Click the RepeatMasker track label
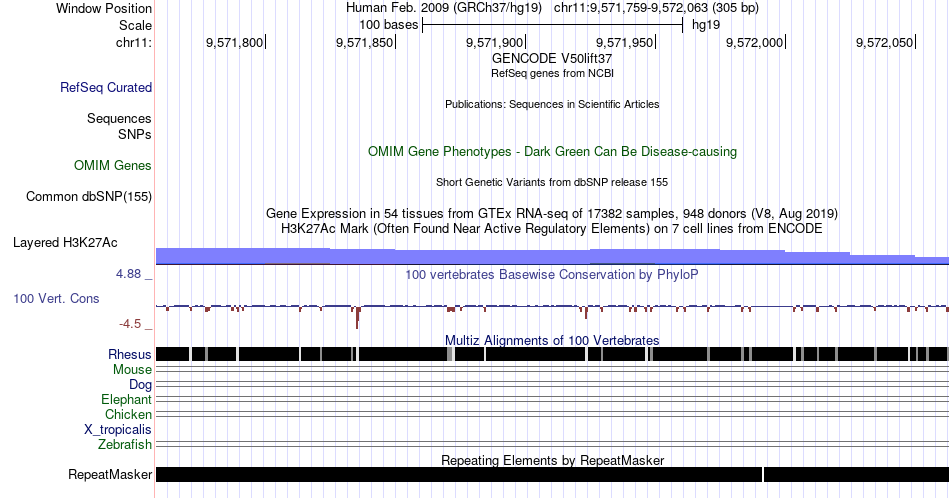This screenshot has height=498, width=950. (110, 474)
